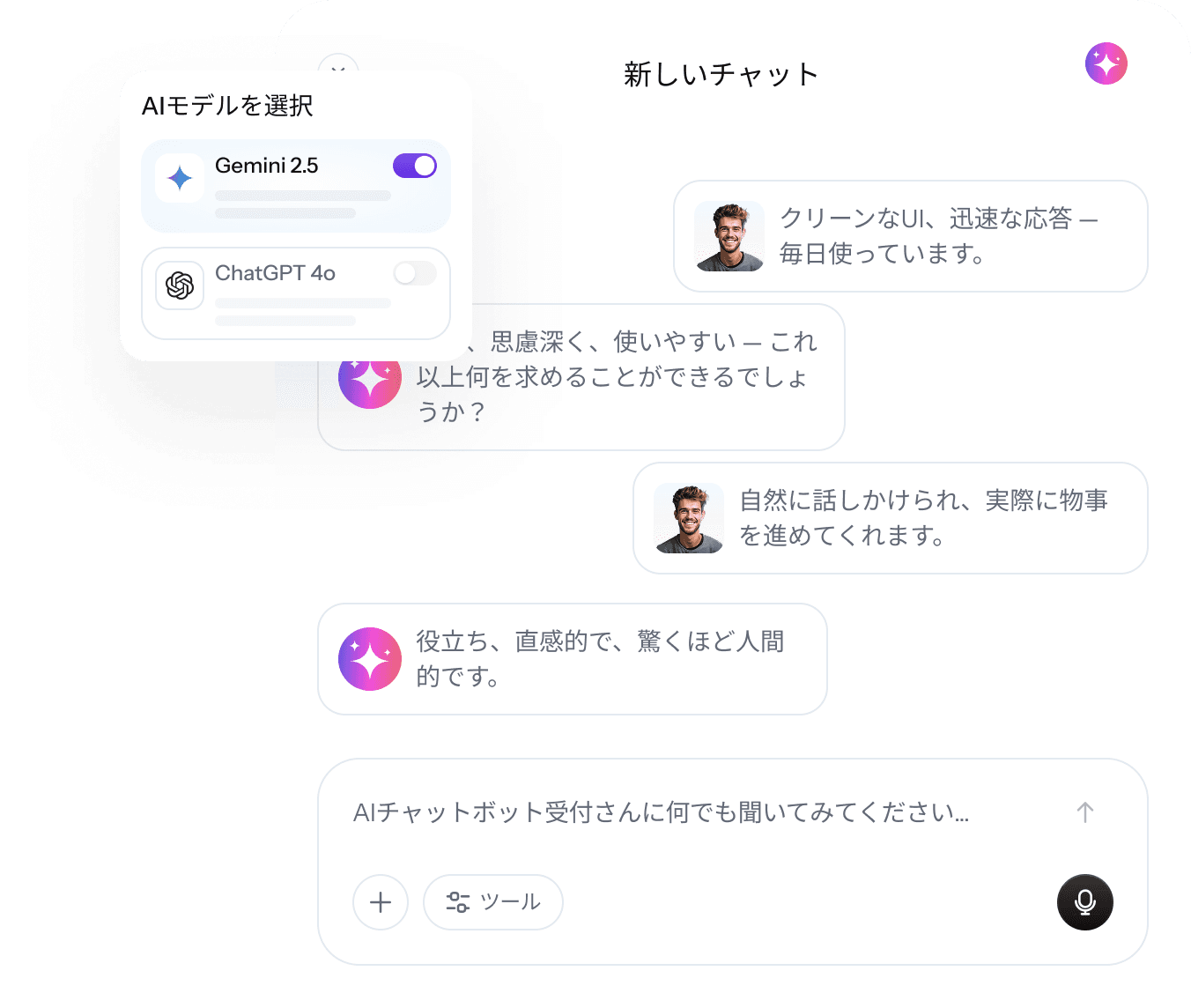1191x1008 pixels.
Task: Click the Gemini sparkle logo in model selector
Action: click(x=180, y=177)
